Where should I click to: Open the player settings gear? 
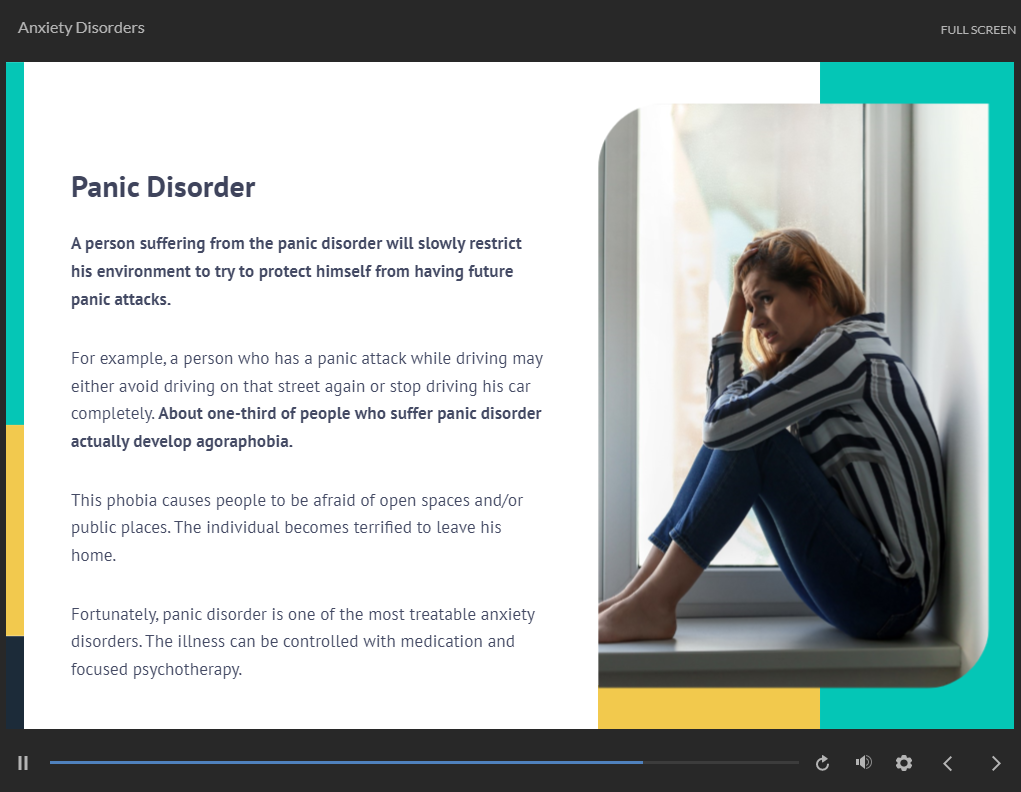[x=904, y=763]
